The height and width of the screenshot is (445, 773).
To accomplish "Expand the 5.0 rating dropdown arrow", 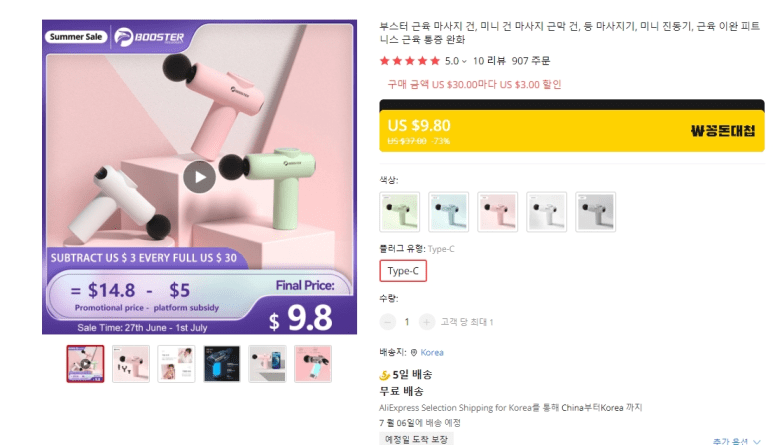I will (x=464, y=62).
